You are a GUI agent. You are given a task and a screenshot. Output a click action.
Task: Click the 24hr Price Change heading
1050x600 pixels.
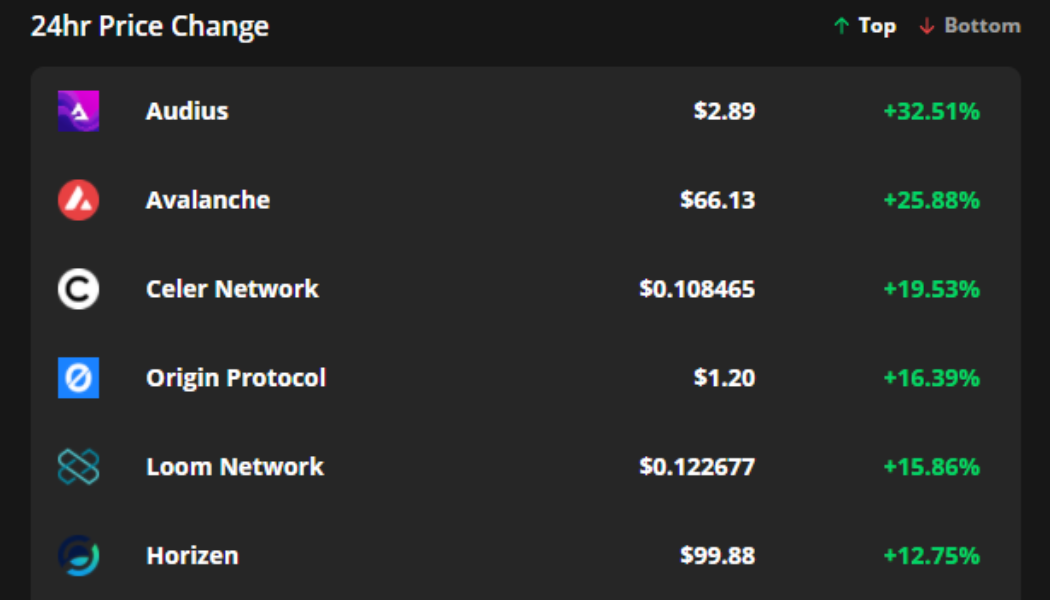click(x=151, y=26)
